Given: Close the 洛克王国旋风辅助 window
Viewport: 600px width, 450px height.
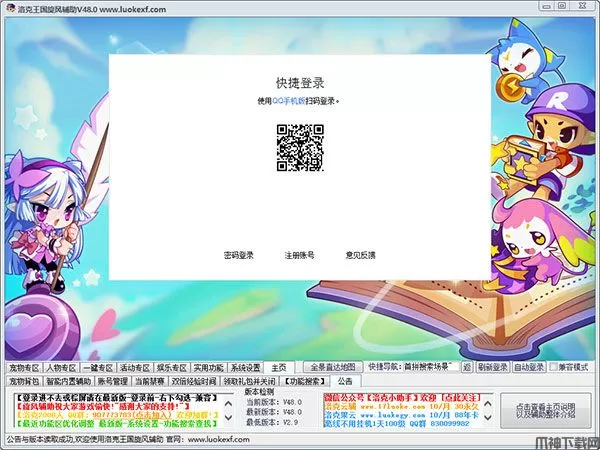Looking at the screenshot, I should click(x=583, y=6).
